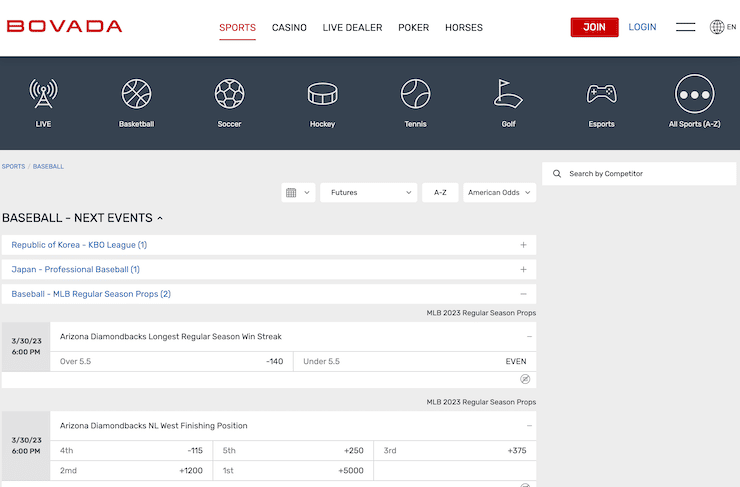This screenshot has width=740, height=487.
Task: Click the red Join button
Action: pos(594,27)
